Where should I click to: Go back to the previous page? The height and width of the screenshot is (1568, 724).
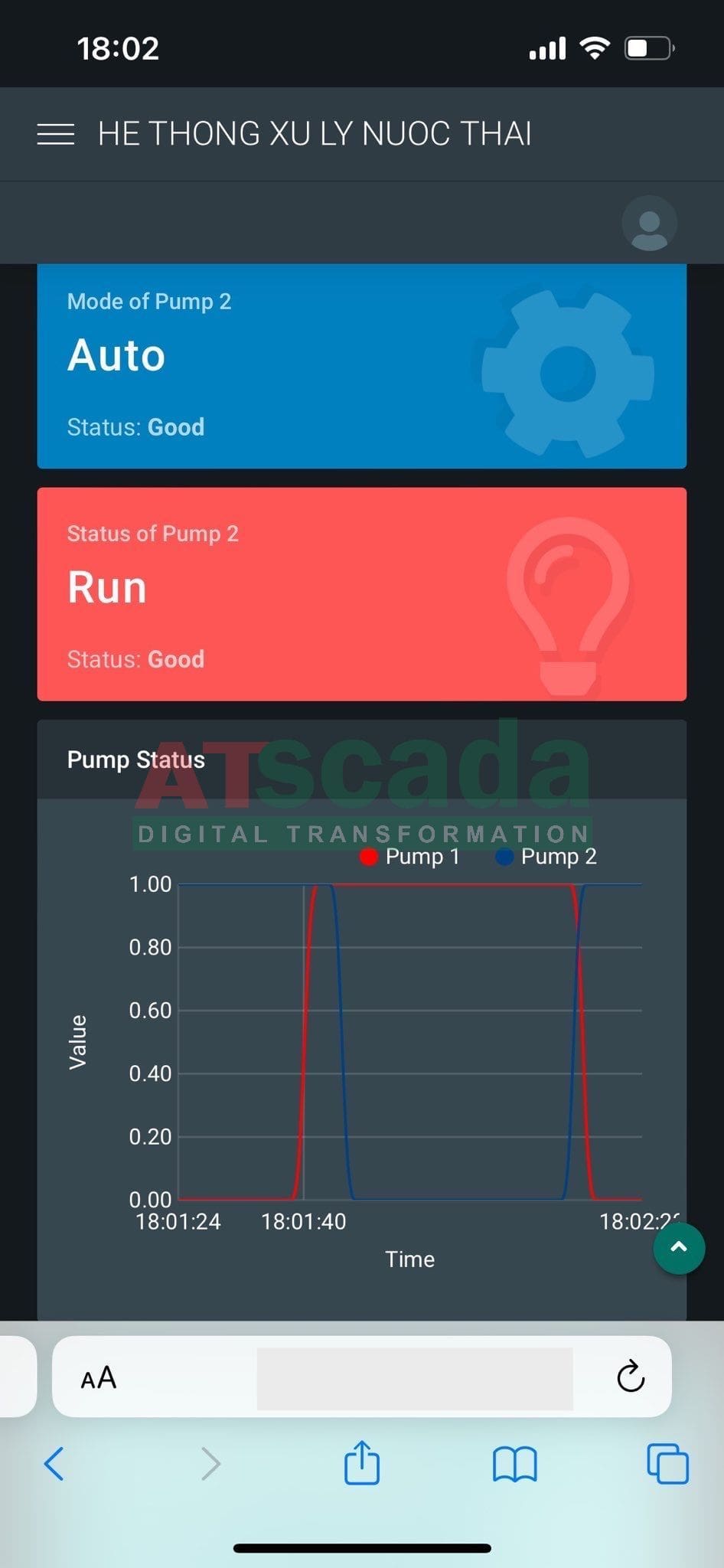pyautogui.click(x=54, y=1464)
